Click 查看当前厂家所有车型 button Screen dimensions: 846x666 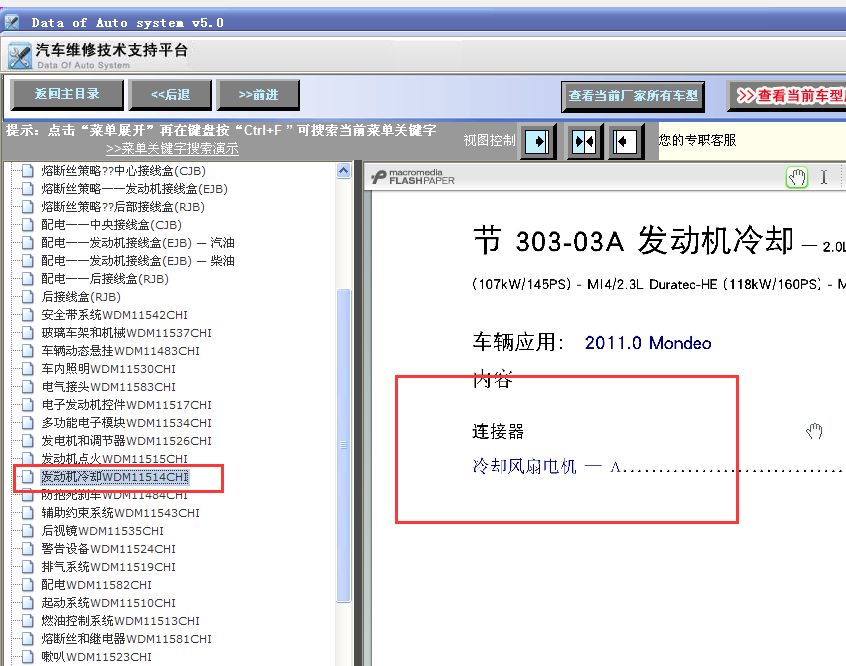coord(633,97)
